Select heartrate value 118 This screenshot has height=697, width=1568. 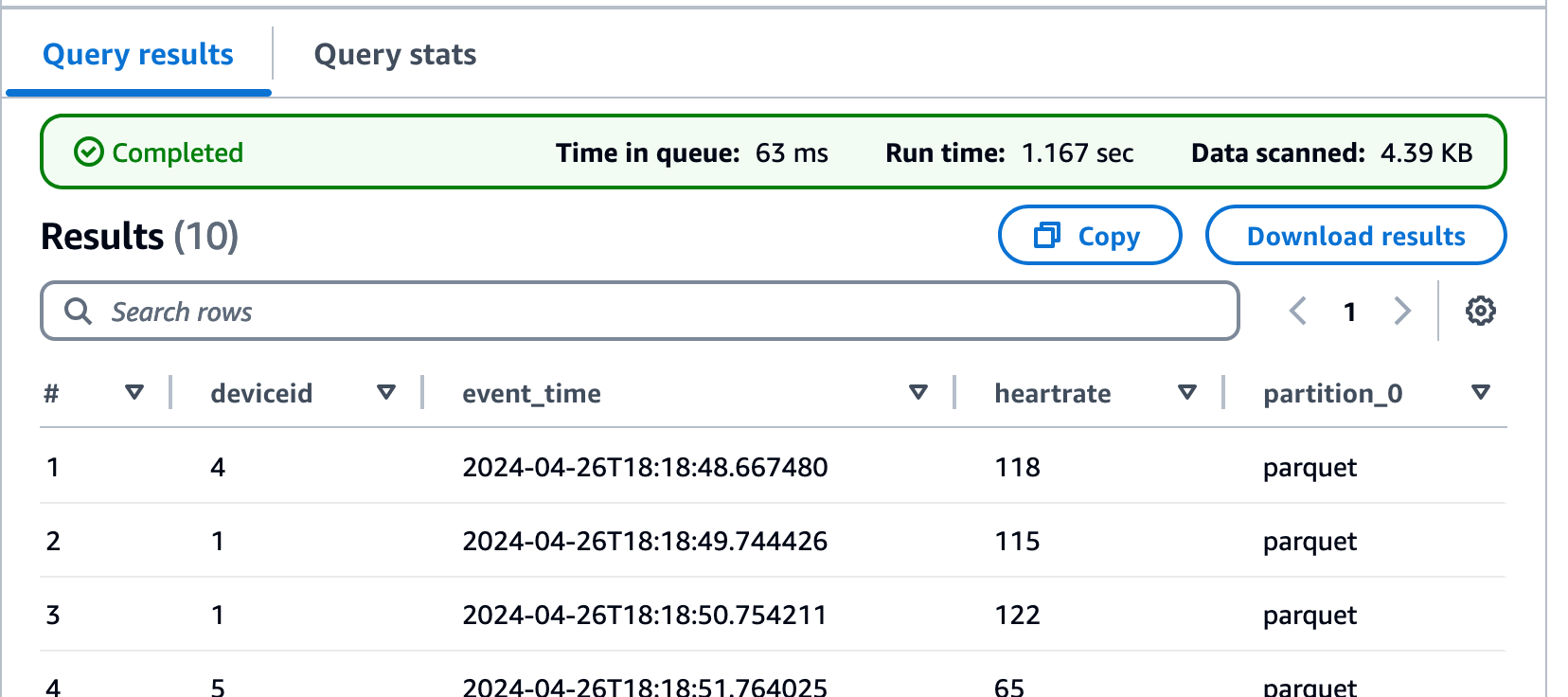point(1017,467)
